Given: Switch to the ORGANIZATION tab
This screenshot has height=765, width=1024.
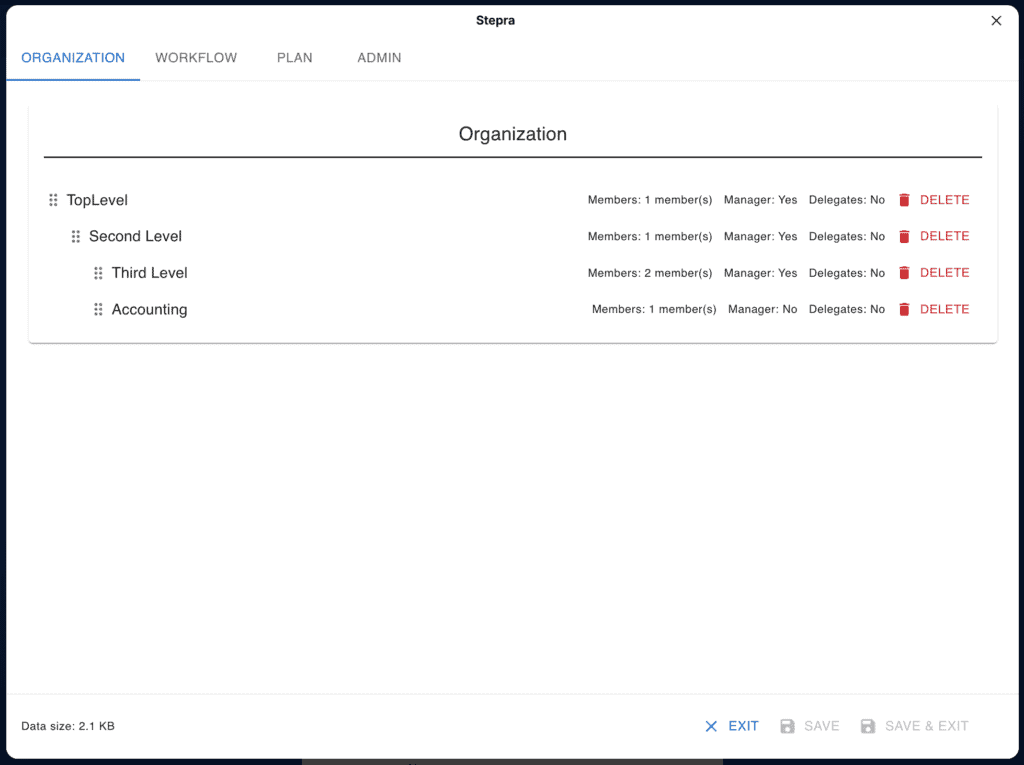Looking at the screenshot, I should pyautogui.click(x=73, y=57).
